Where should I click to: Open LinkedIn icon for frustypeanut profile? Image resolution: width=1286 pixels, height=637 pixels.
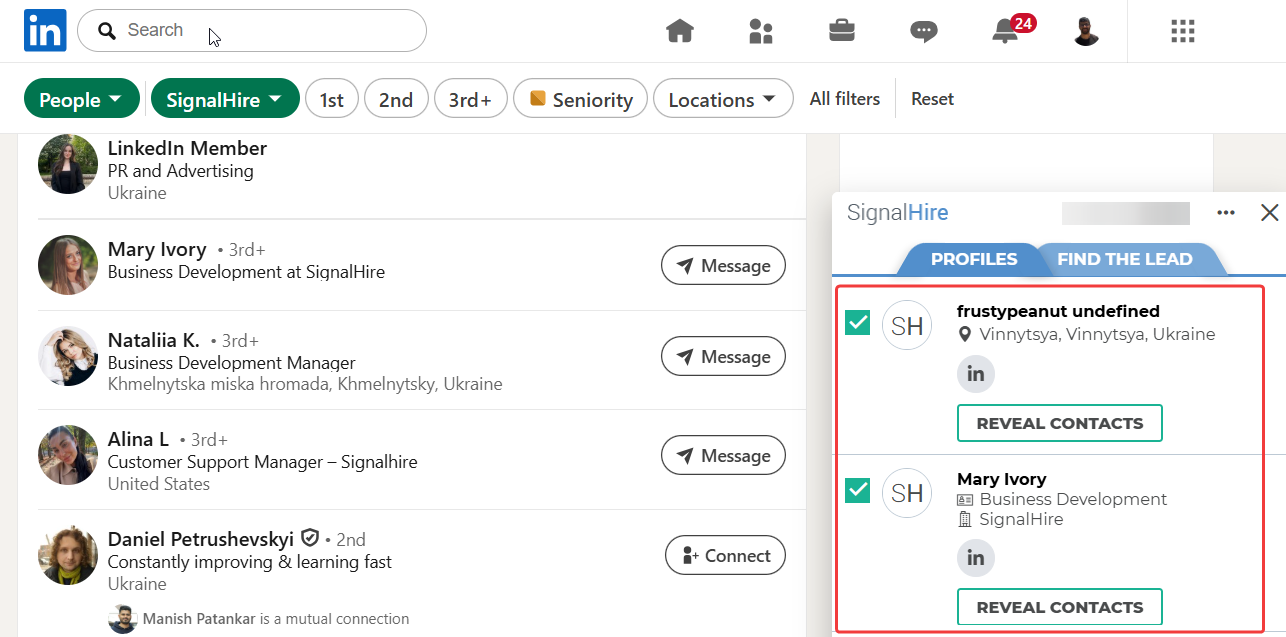click(976, 375)
